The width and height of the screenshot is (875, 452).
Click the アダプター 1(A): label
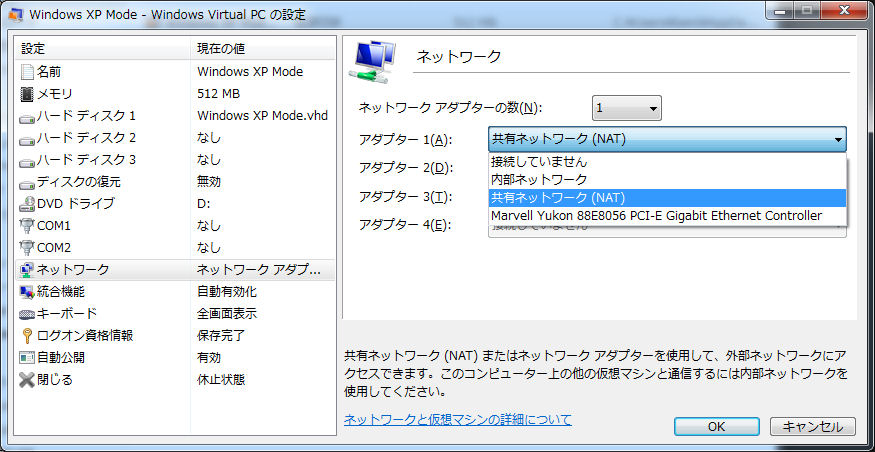pyautogui.click(x=406, y=140)
